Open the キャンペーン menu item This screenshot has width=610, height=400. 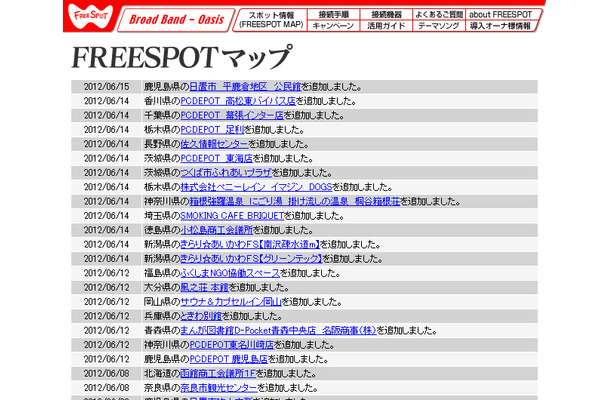point(333,26)
